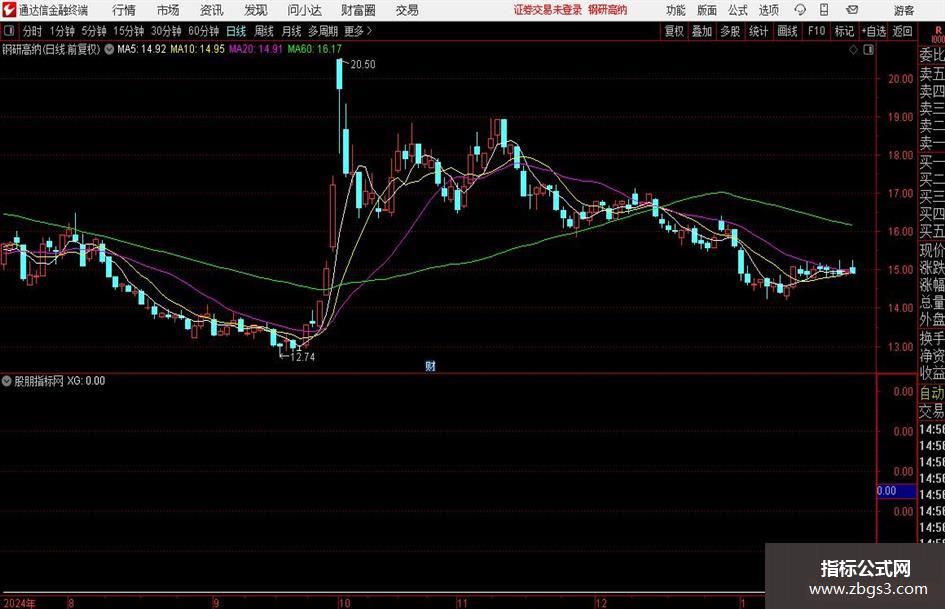Click the 20.00 price axis label
Viewport: 945px width, 609px height.
[x=900, y=78]
